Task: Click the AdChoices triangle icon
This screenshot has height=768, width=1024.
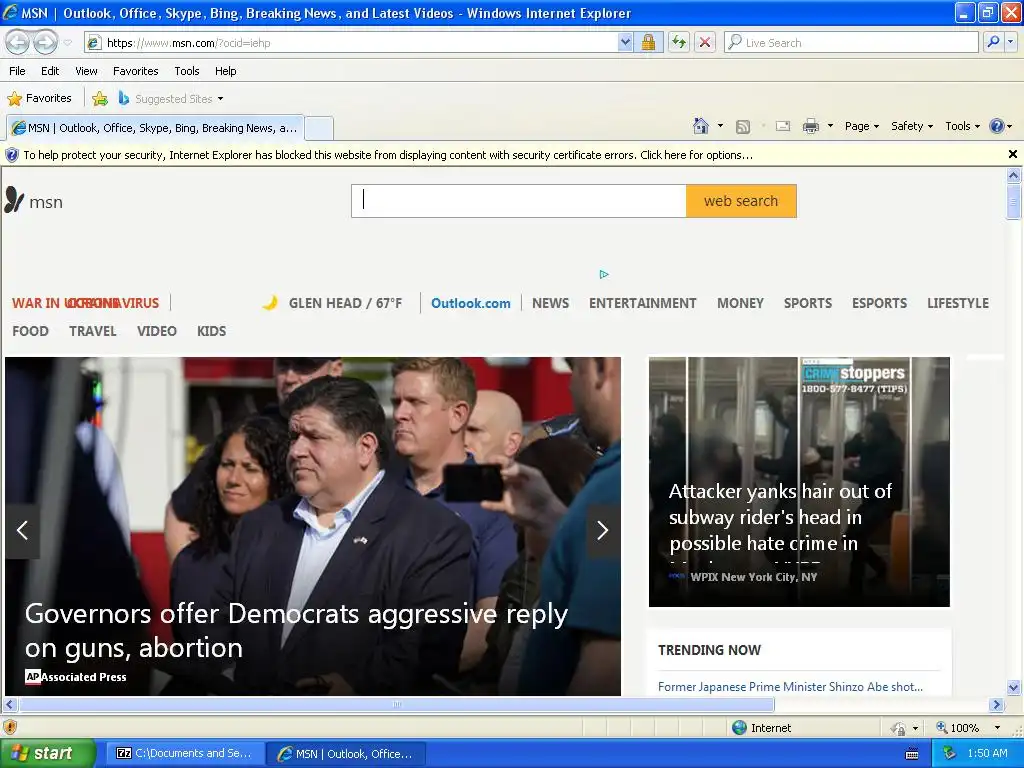Action: [604, 274]
